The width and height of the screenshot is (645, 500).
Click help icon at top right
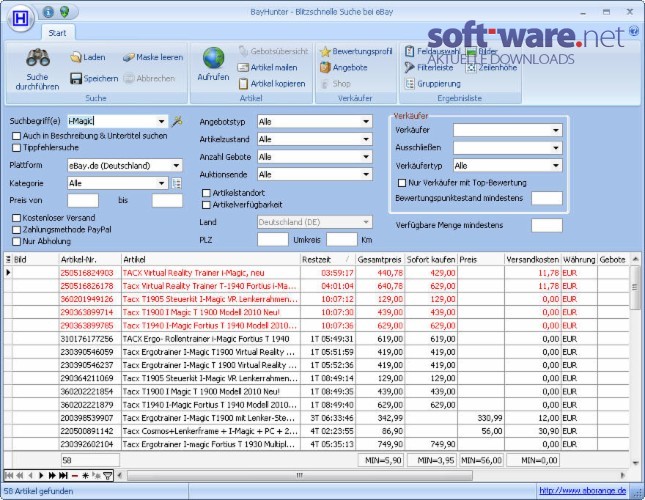click(634, 30)
